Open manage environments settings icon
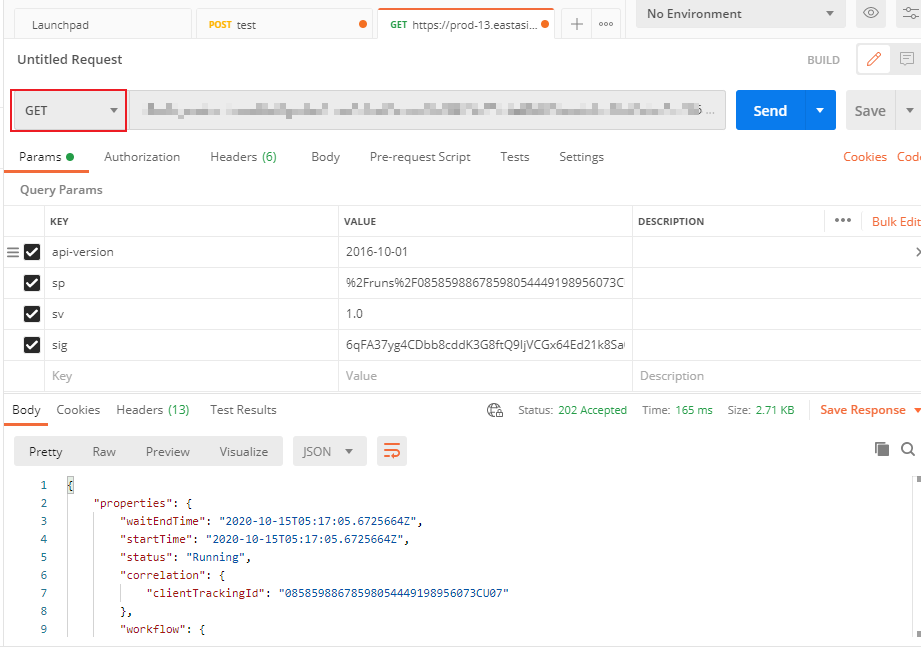Screen dimensions: 921x648 [910, 13]
